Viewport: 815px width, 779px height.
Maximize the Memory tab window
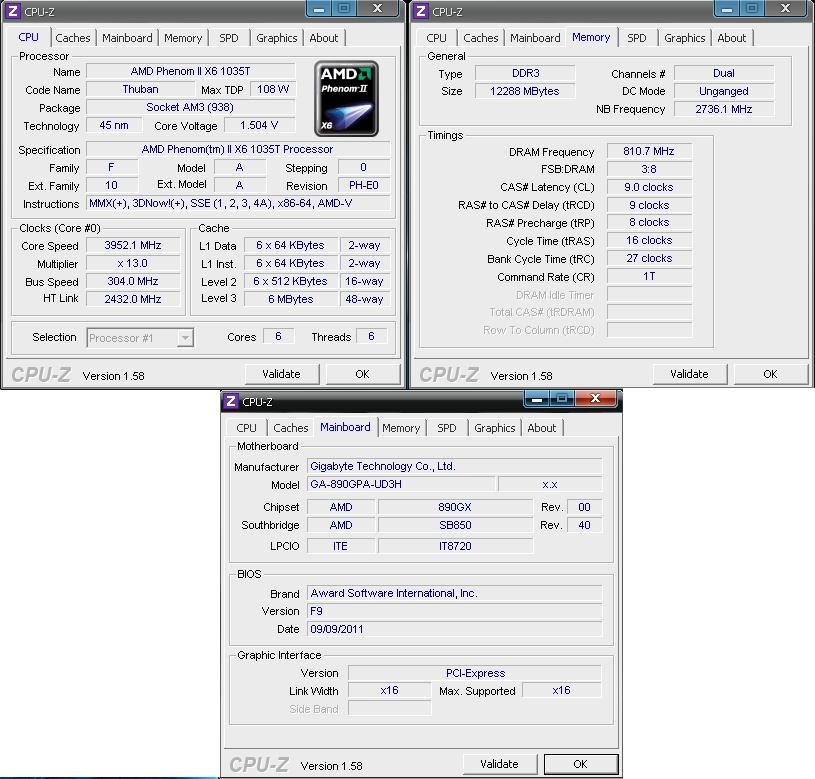click(751, 9)
